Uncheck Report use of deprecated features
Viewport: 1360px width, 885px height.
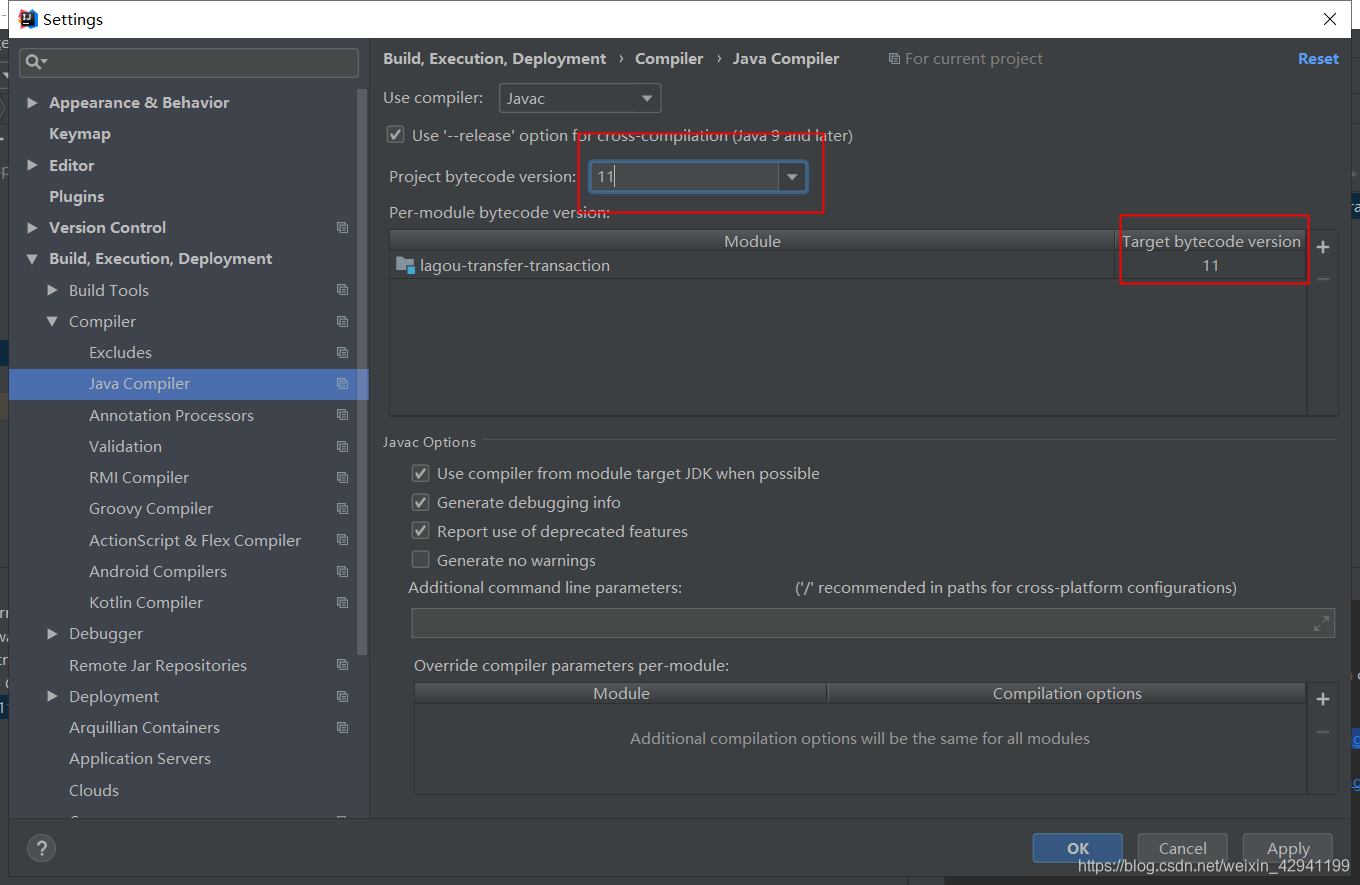tap(420, 531)
